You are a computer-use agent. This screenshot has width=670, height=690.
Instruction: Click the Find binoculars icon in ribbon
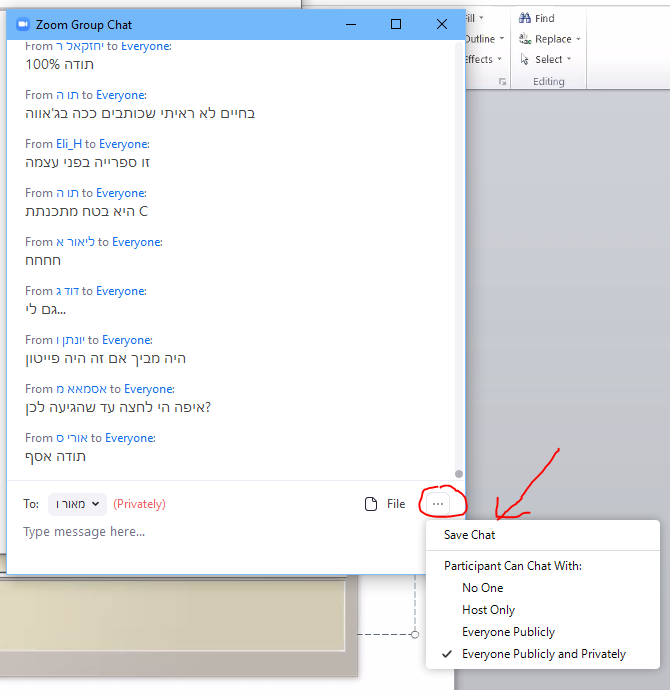[525, 18]
